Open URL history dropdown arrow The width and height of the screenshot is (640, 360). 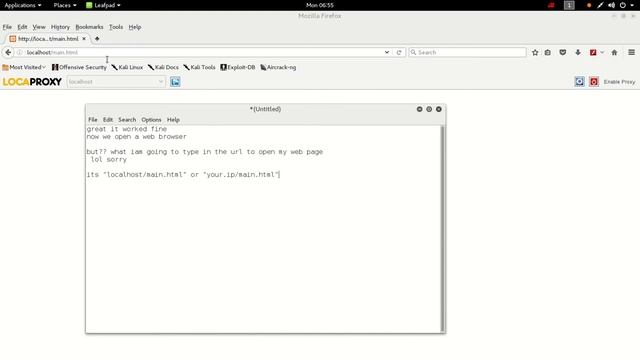387,52
